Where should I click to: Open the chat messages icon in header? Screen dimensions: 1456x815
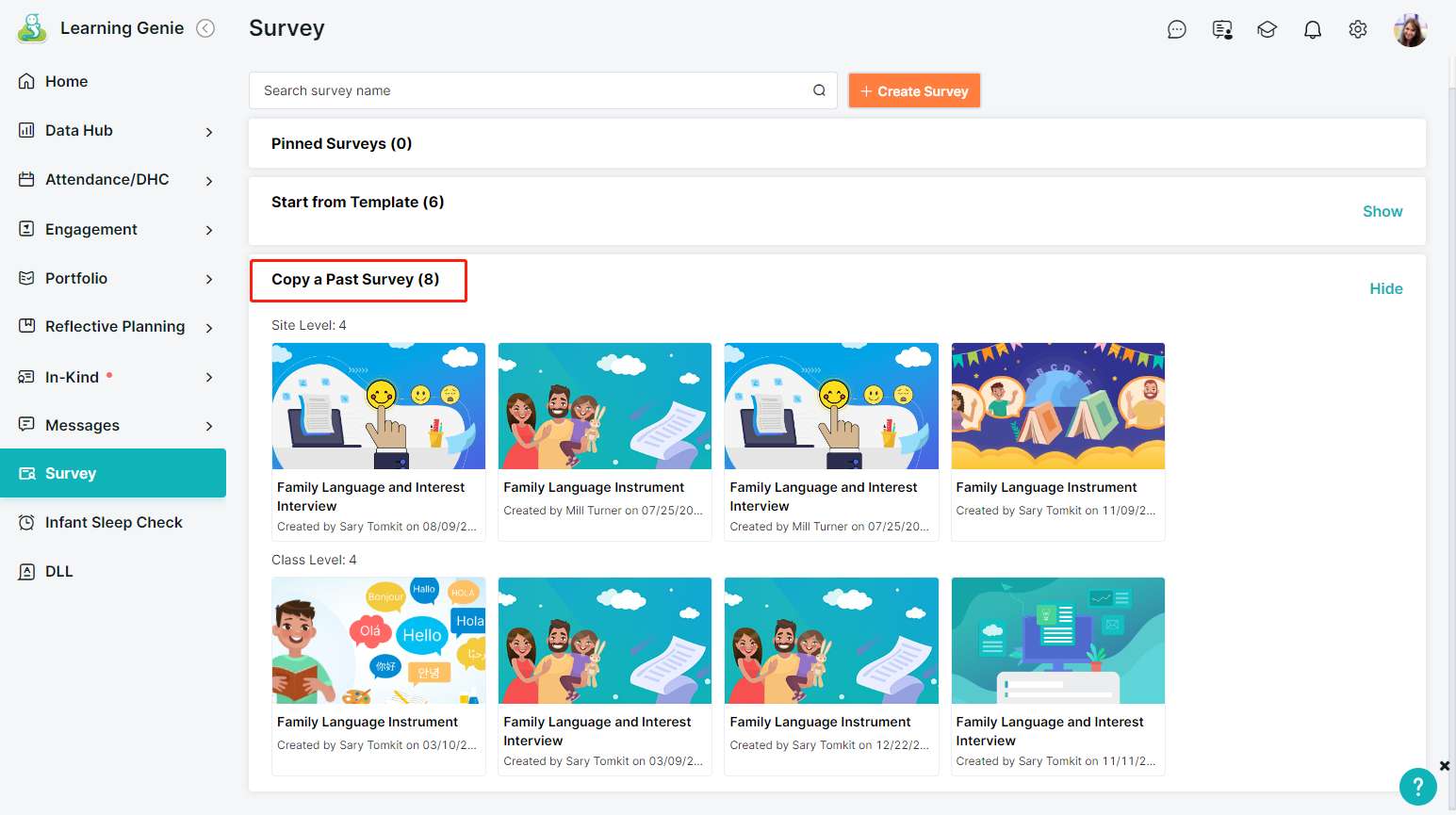pyautogui.click(x=1177, y=30)
